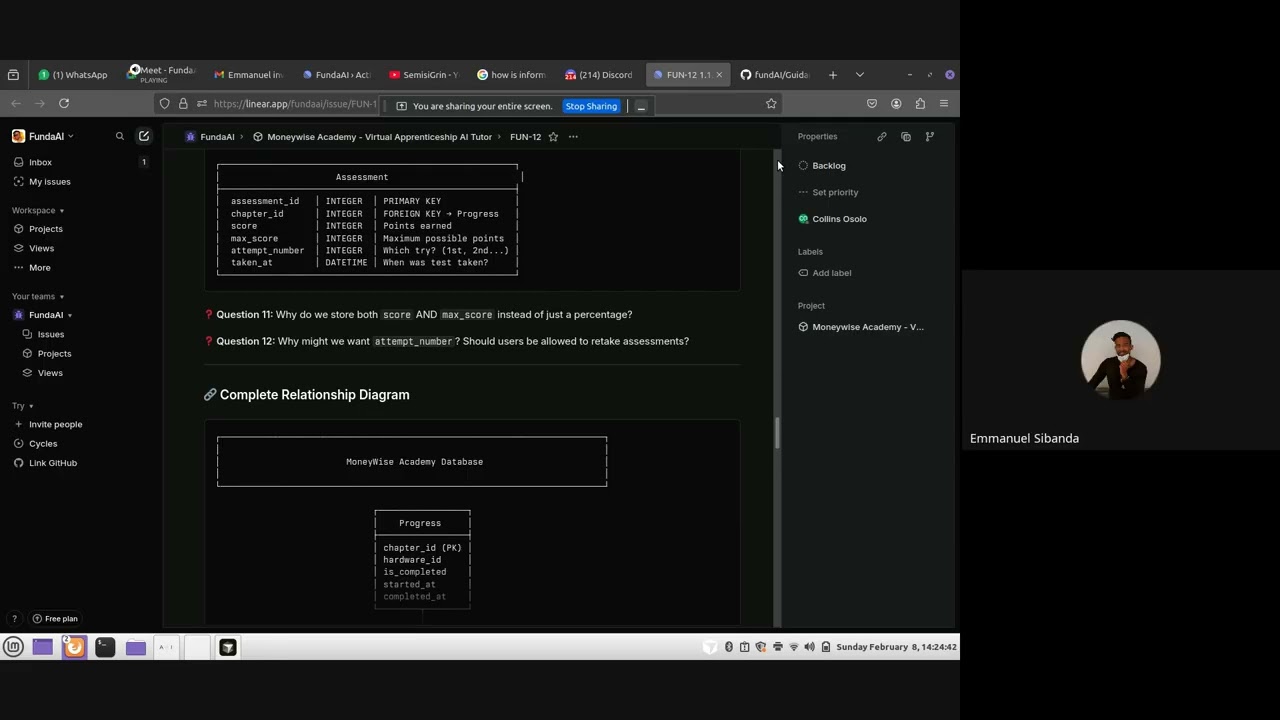
Task: Switch to the WhatsApp browser tab
Action: (73, 75)
